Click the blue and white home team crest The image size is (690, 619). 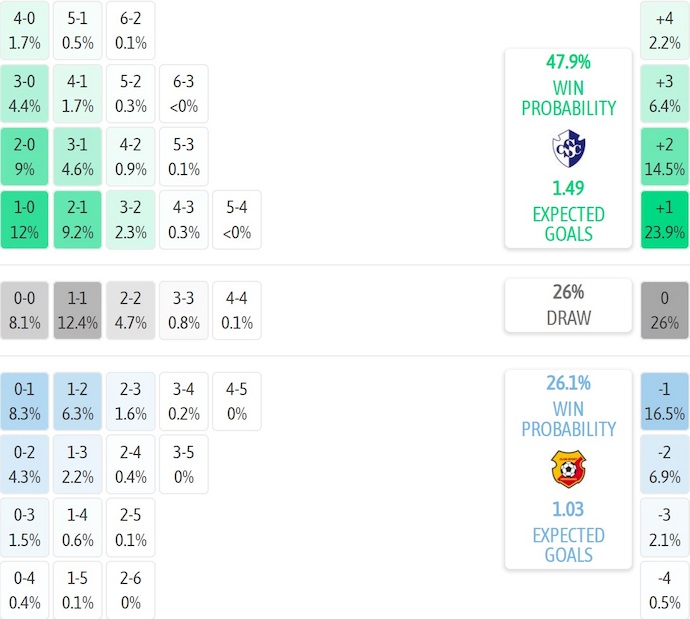[x=568, y=148]
